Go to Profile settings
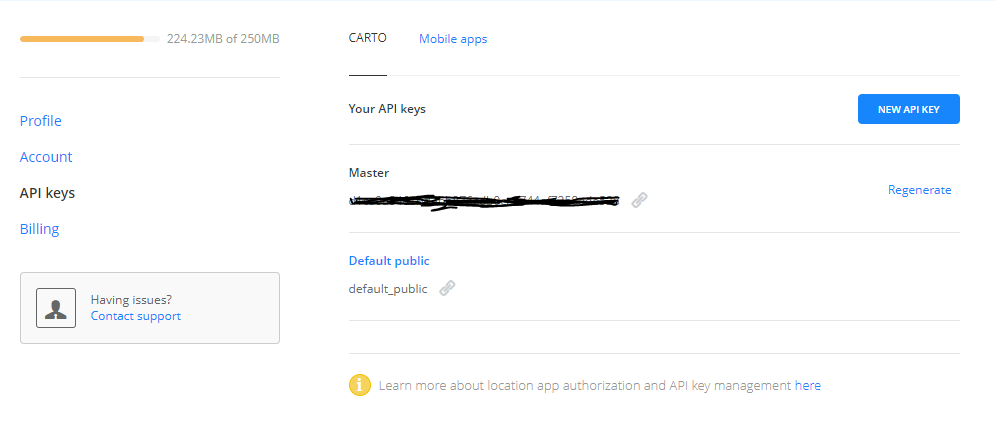 click(41, 120)
